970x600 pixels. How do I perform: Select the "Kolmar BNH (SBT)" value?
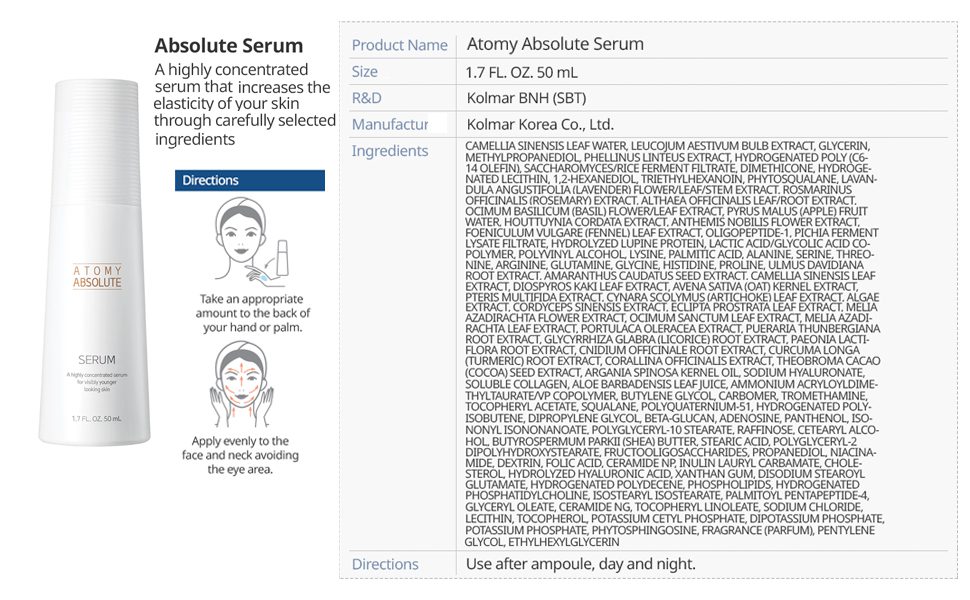point(526,98)
